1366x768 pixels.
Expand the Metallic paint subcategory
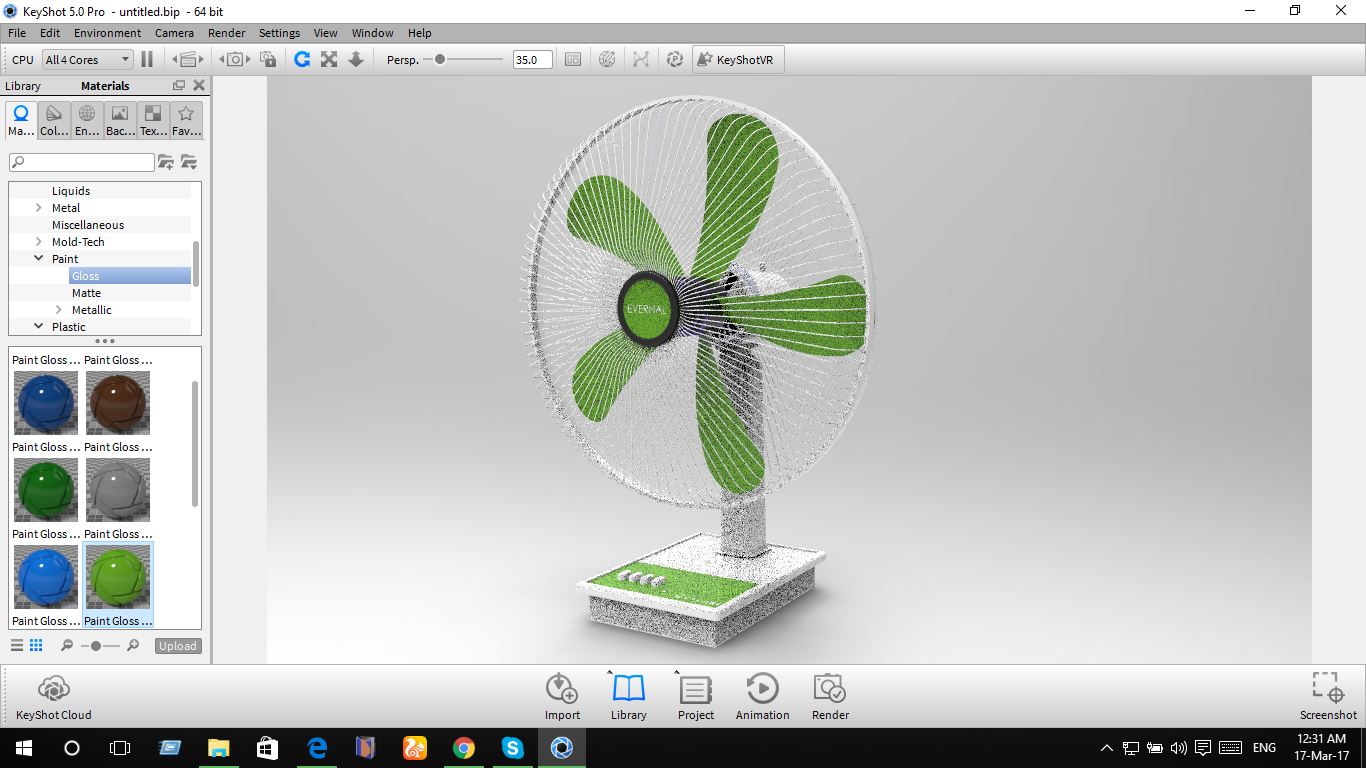[59, 310]
